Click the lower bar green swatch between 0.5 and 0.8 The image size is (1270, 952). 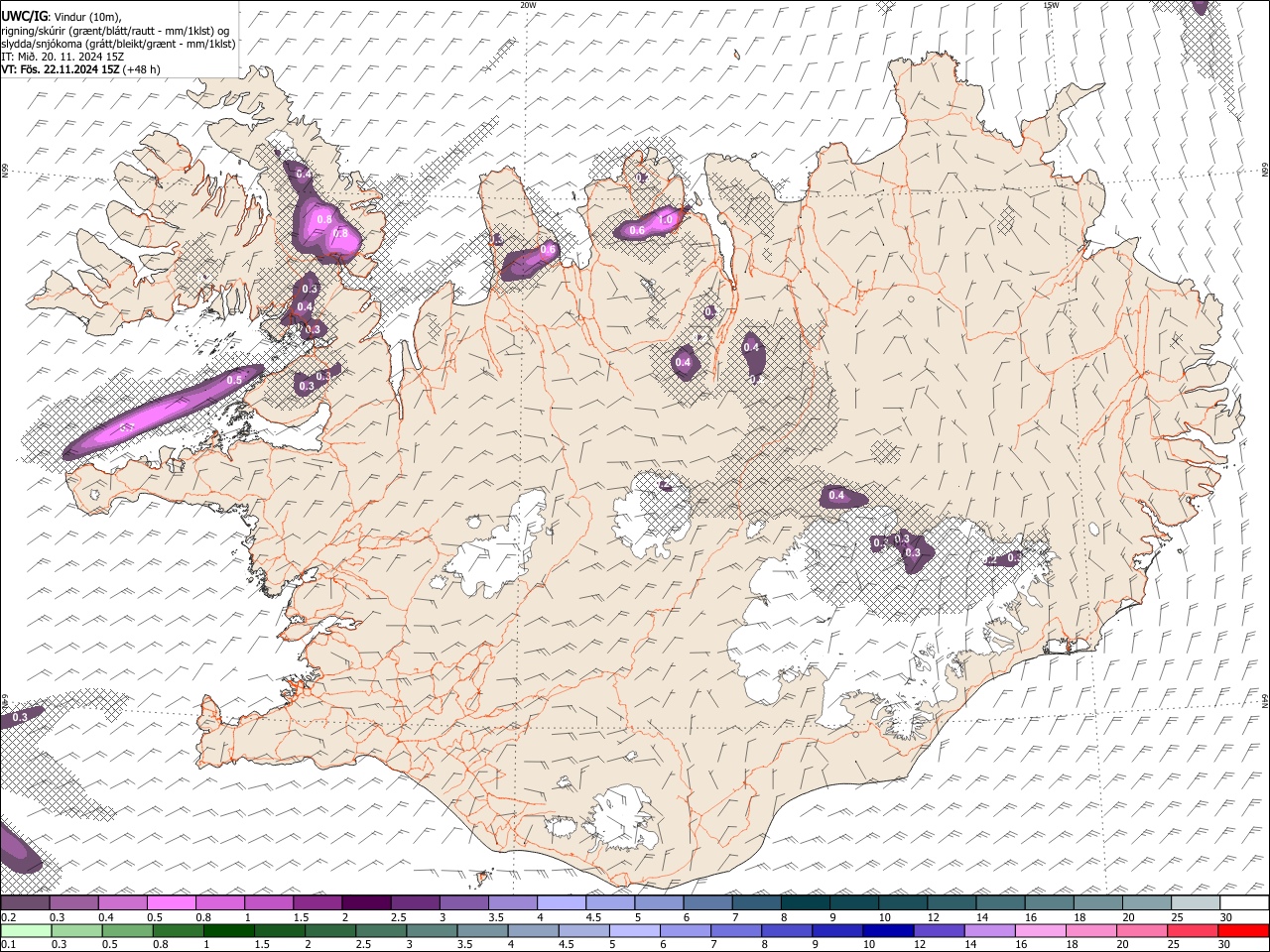coord(127,931)
